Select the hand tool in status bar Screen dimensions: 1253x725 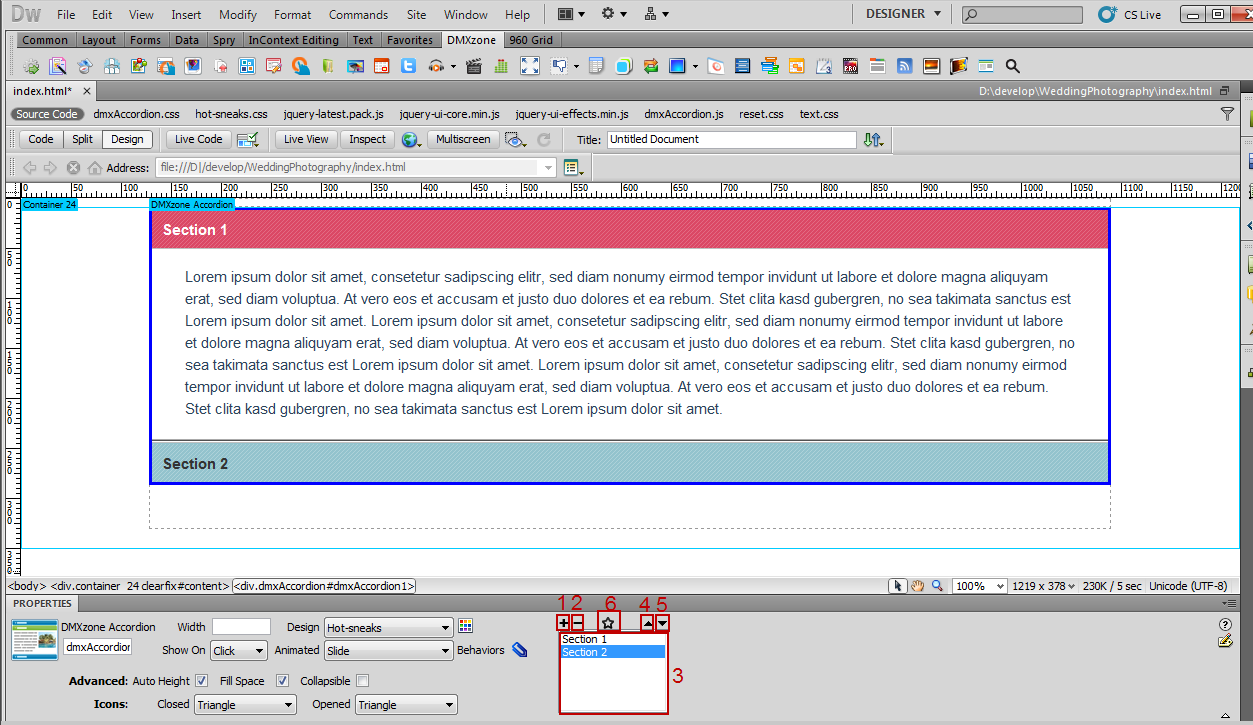click(917, 586)
